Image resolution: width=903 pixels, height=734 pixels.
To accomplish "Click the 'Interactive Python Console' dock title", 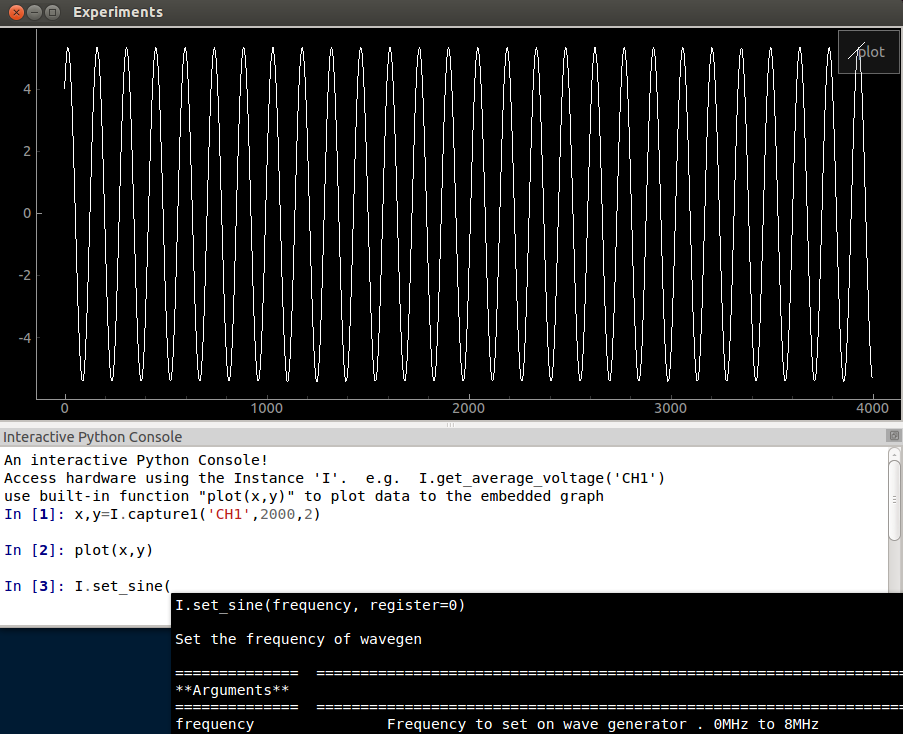I will (x=92, y=437).
